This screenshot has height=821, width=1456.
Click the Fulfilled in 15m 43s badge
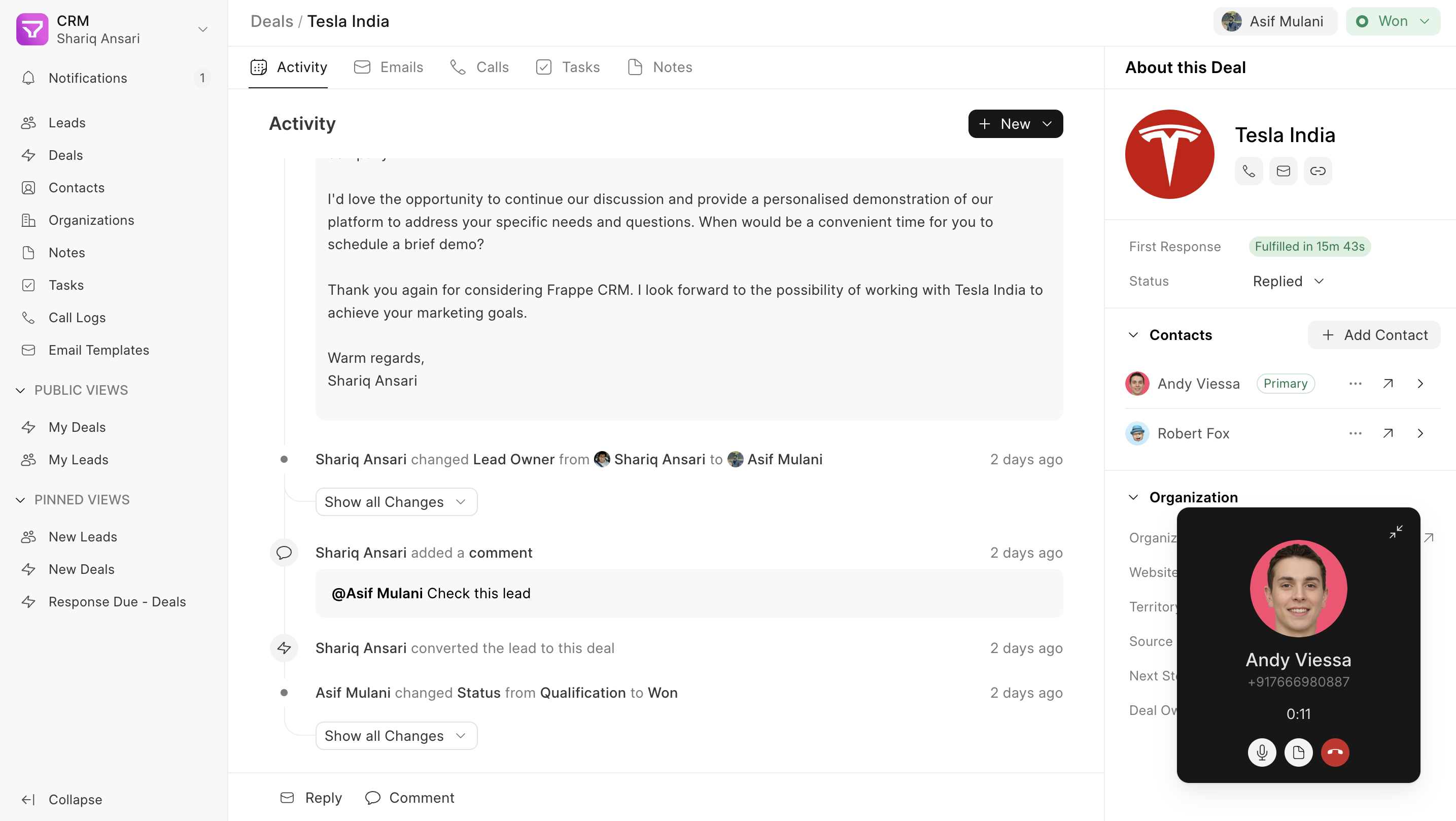1309,247
